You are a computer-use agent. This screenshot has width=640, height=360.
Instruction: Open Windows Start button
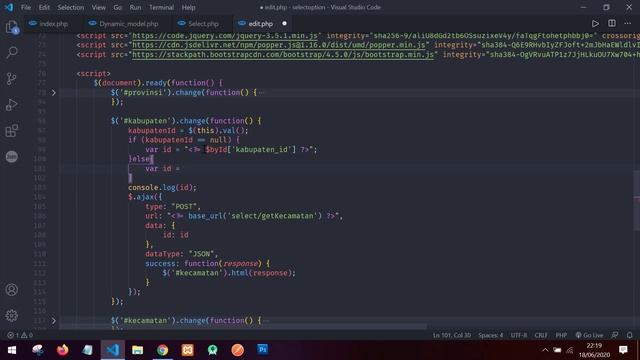coord(12,350)
